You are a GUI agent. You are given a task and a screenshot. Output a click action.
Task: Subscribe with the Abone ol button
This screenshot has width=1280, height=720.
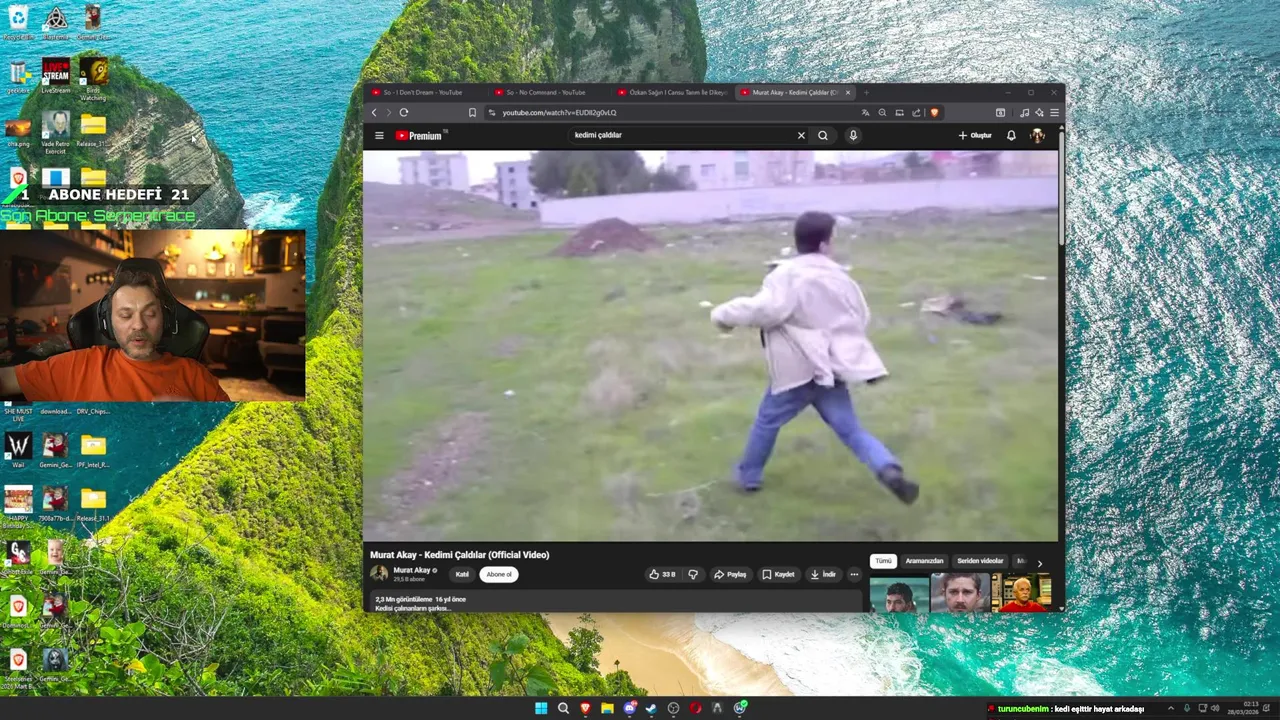pos(498,574)
